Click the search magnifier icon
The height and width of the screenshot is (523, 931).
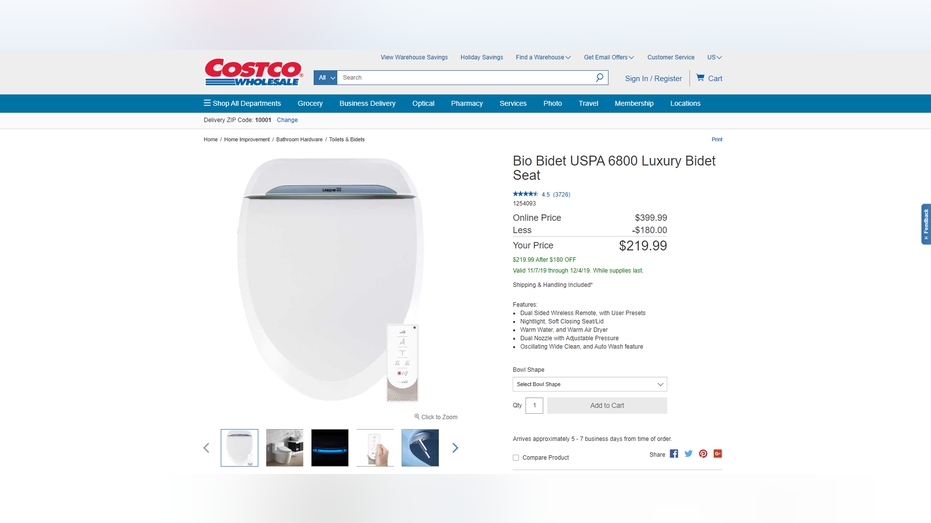pyautogui.click(x=600, y=77)
